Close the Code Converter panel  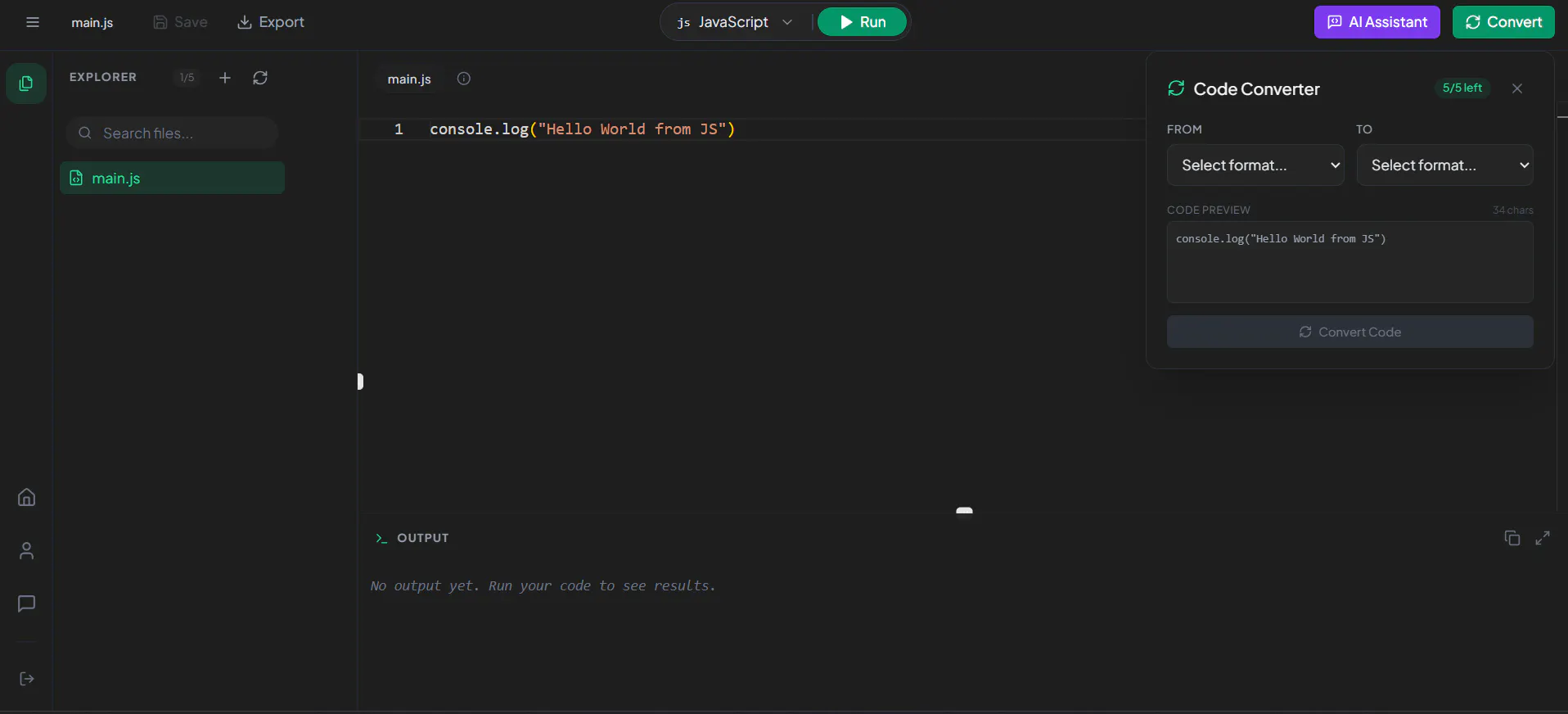pyautogui.click(x=1517, y=88)
